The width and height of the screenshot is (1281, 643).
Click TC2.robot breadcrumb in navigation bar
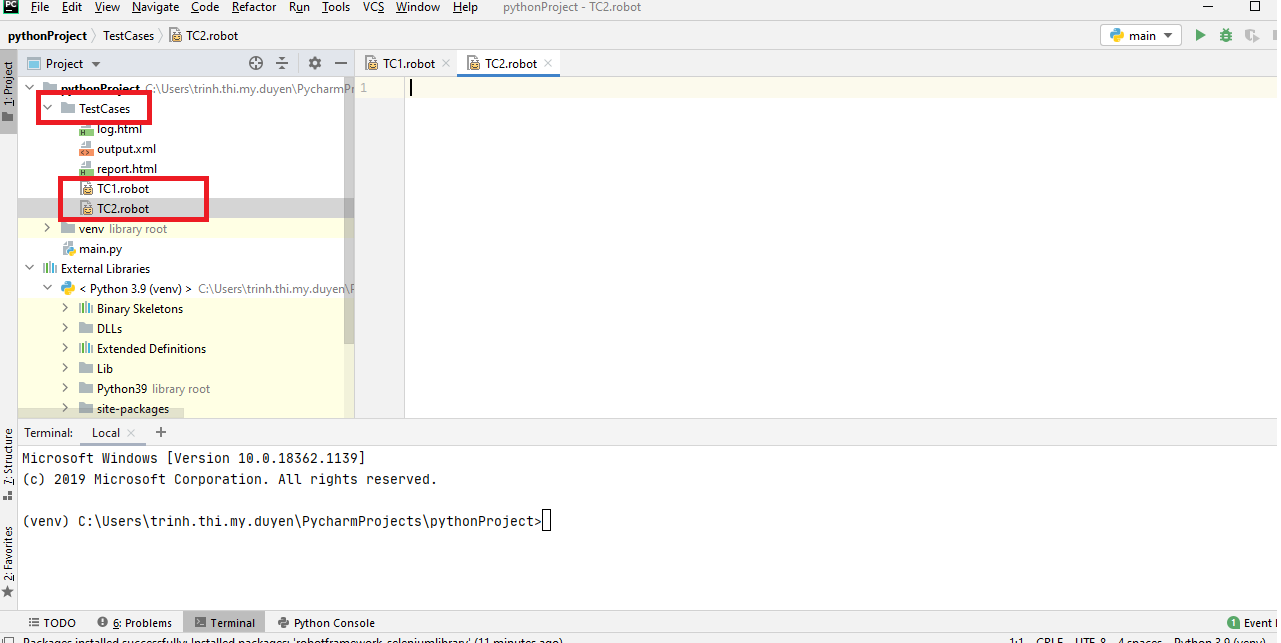coord(204,35)
